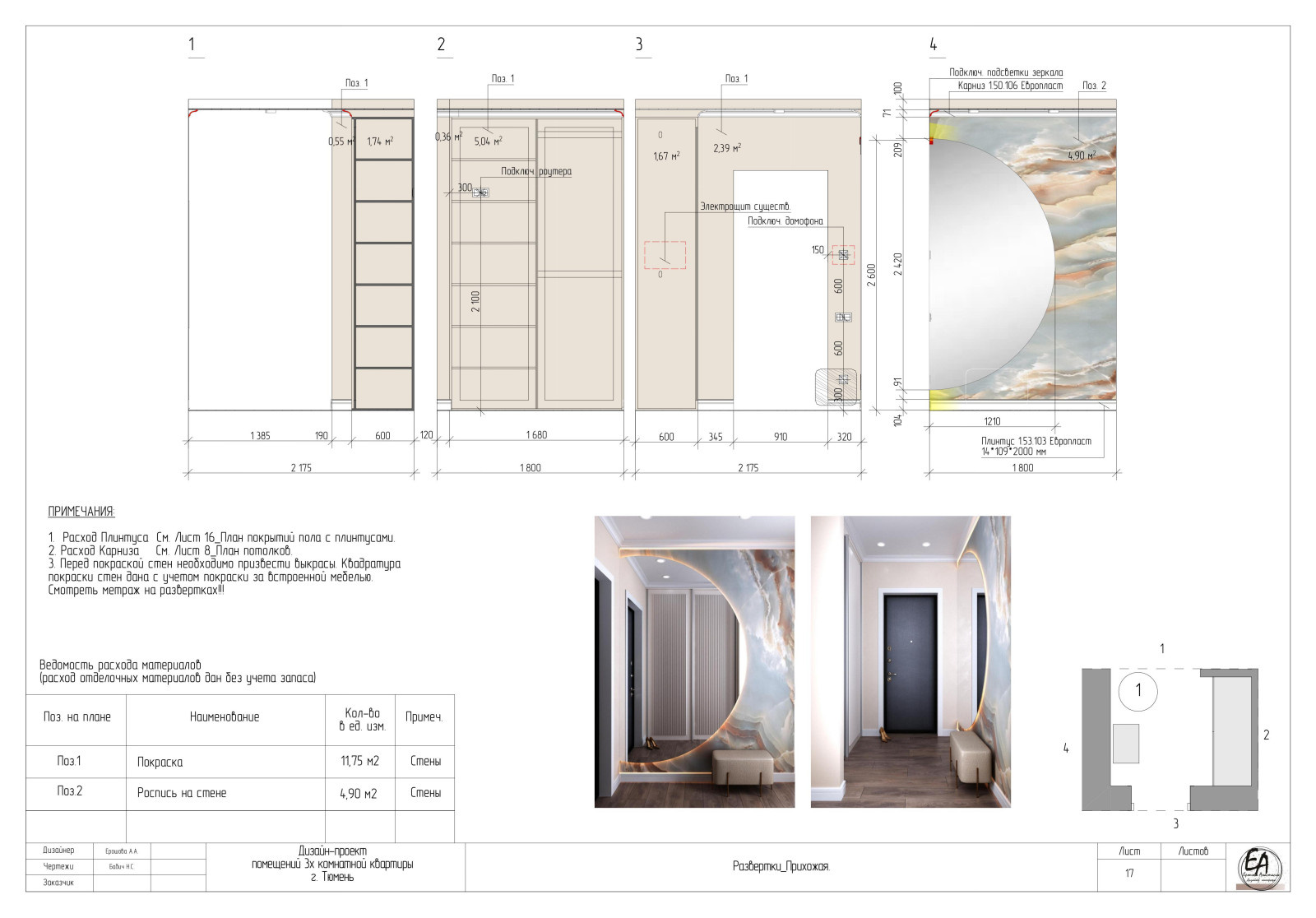Click the intercom connection symbol on elevation 3
Screen dimensions: 1316x918
(x=843, y=255)
